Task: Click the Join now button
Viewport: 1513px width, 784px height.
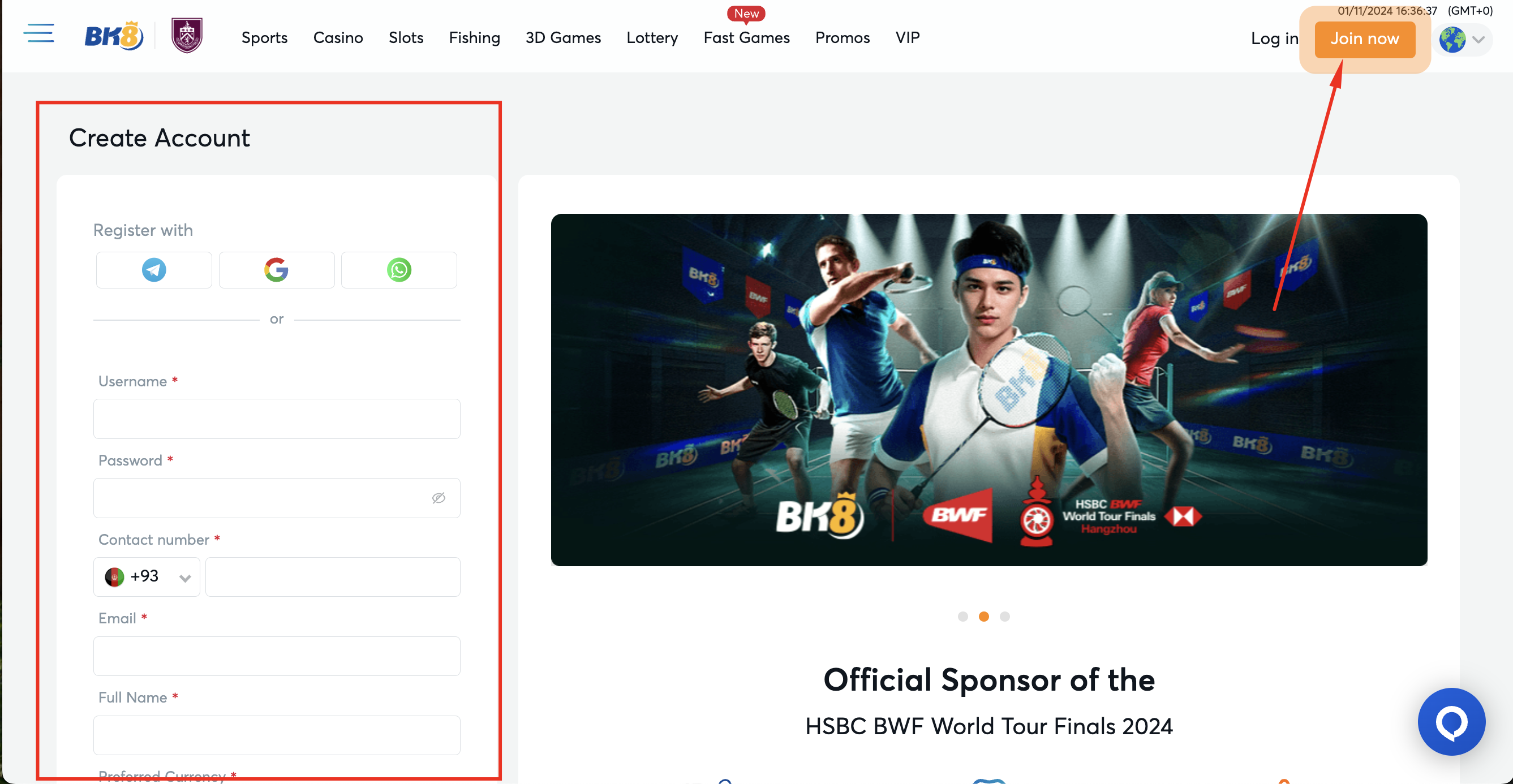Action: click(1364, 40)
